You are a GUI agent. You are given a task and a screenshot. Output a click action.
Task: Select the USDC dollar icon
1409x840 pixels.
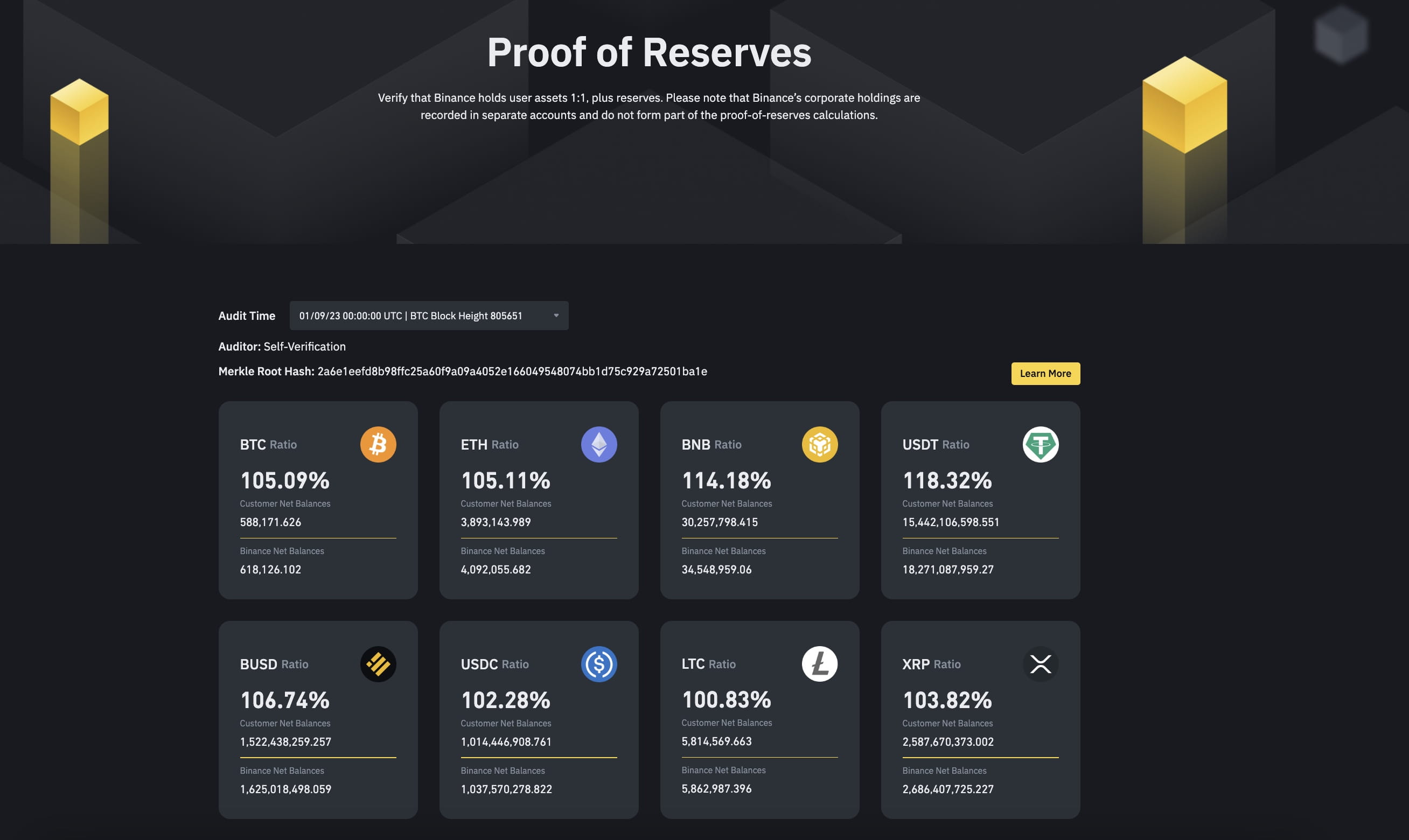click(598, 663)
